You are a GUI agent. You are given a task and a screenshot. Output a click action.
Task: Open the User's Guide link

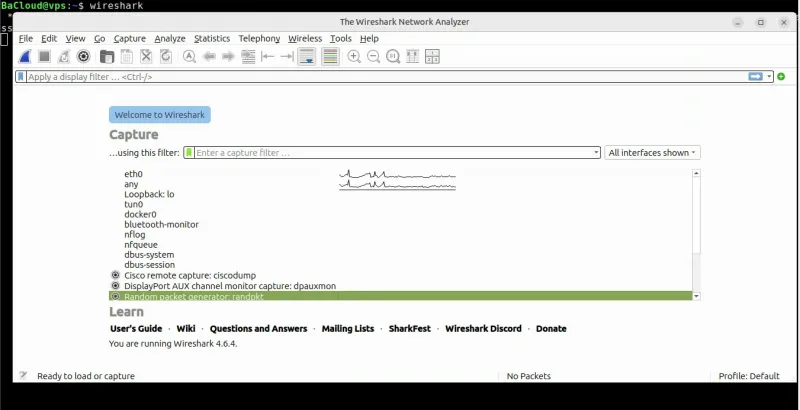136,329
